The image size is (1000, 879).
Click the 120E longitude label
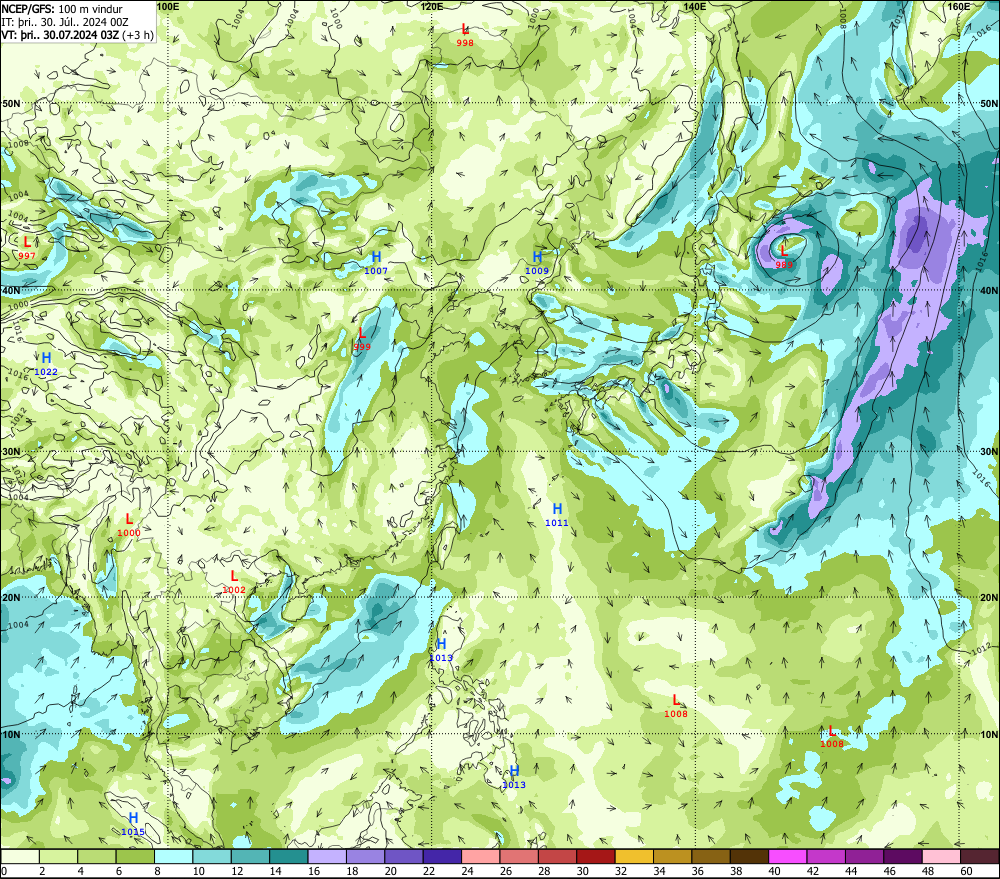point(432,6)
